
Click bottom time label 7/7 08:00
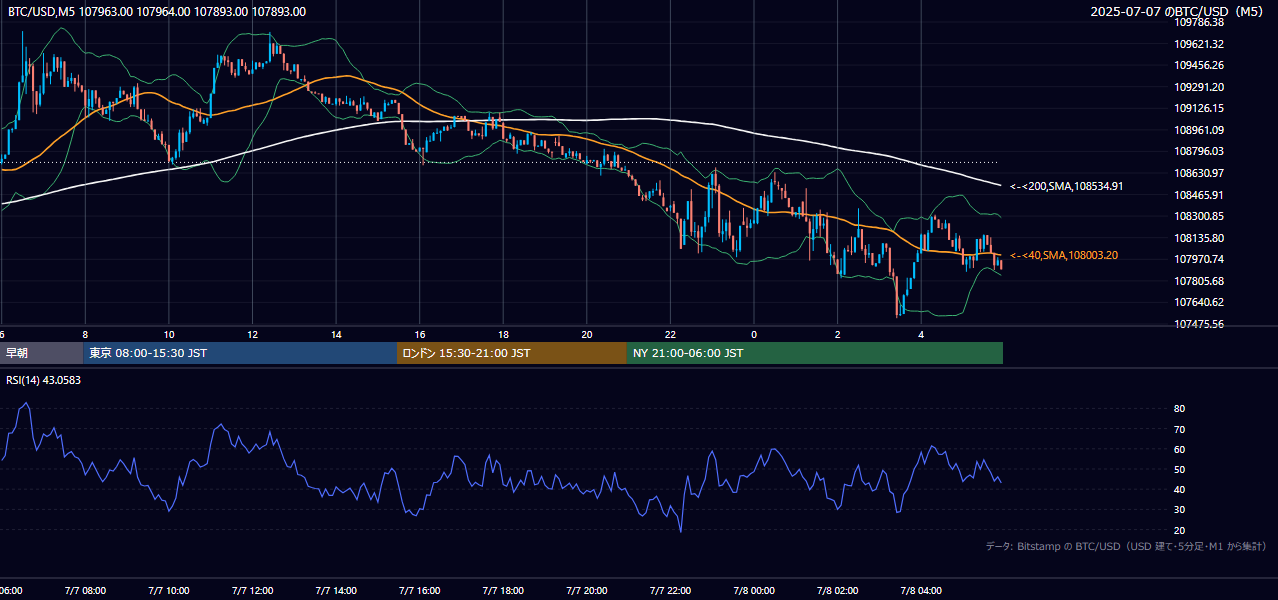click(85, 591)
